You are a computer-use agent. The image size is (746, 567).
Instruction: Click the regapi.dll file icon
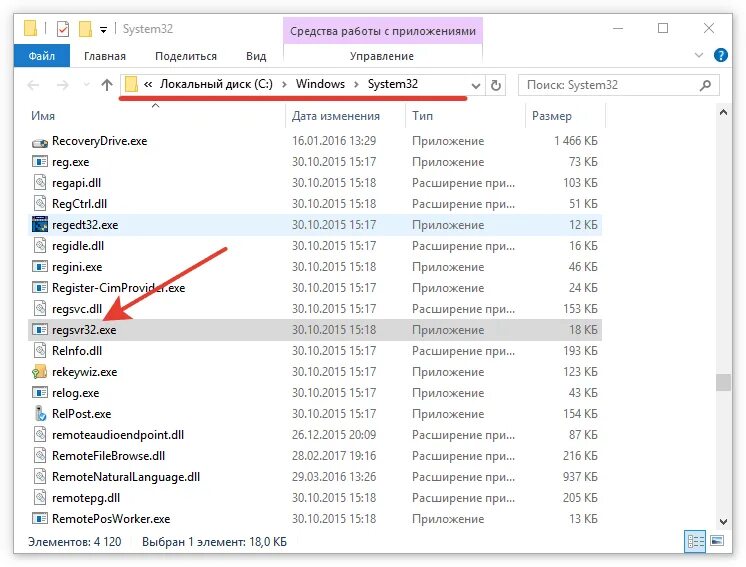(40, 183)
